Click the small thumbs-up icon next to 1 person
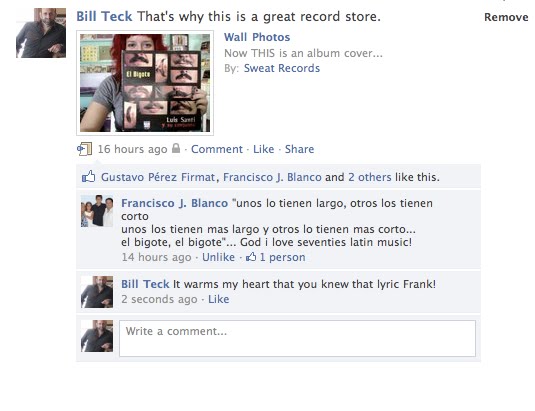The image size is (535, 411). (x=251, y=257)
